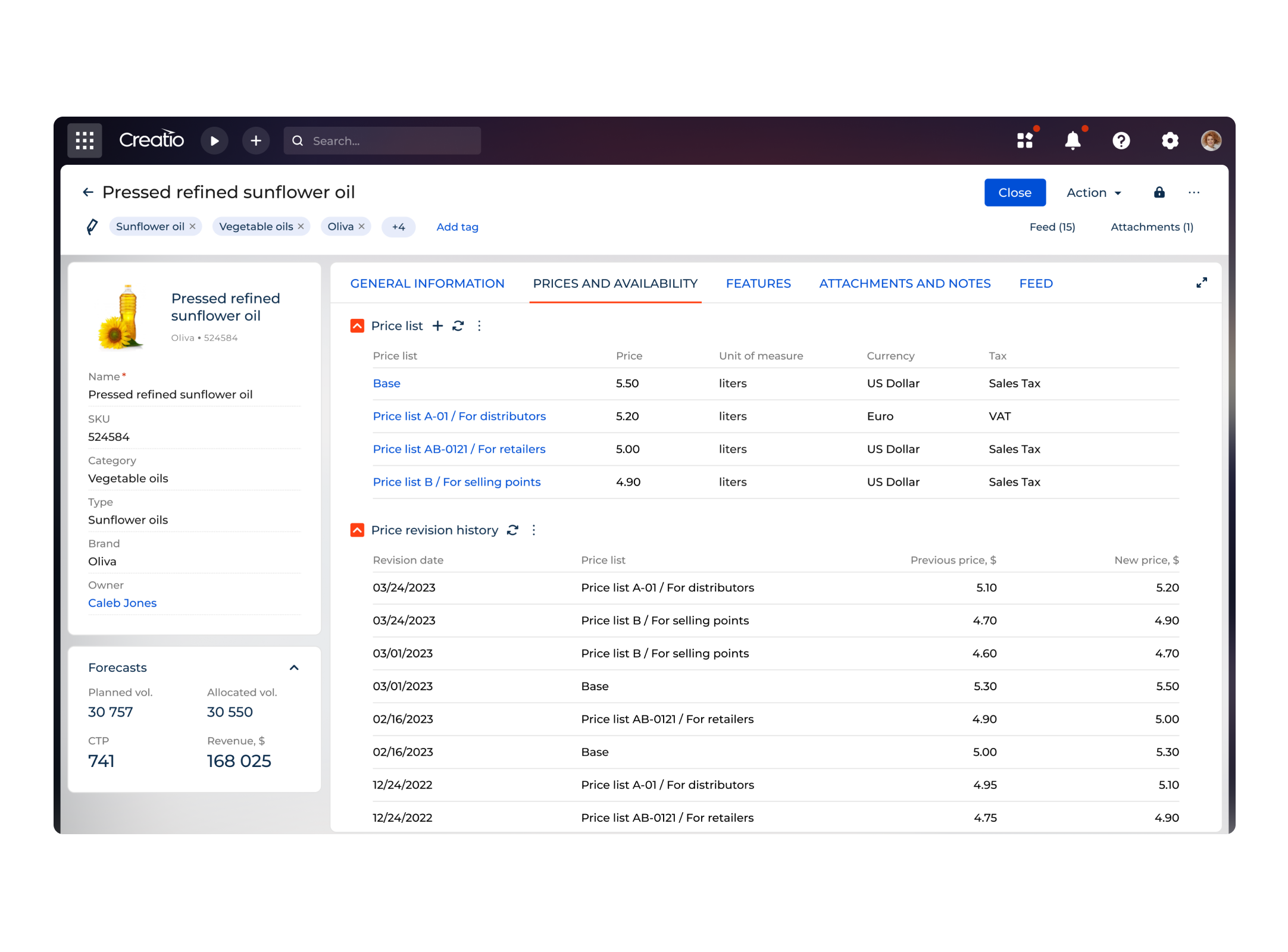
Task: Open the Action dropdown
Action: click(x=1093, y=192)
